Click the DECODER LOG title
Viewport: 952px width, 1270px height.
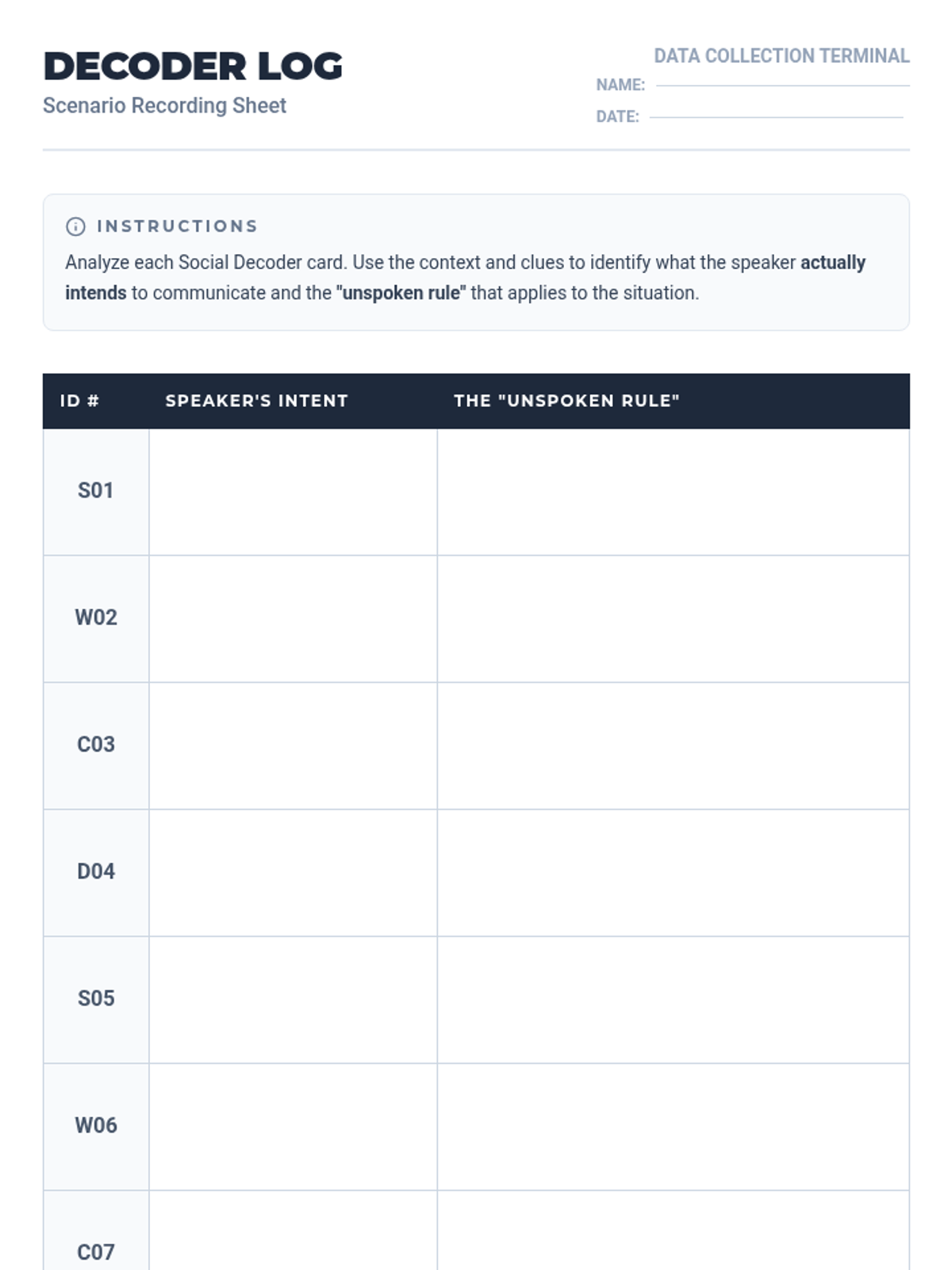coord(193,66)
